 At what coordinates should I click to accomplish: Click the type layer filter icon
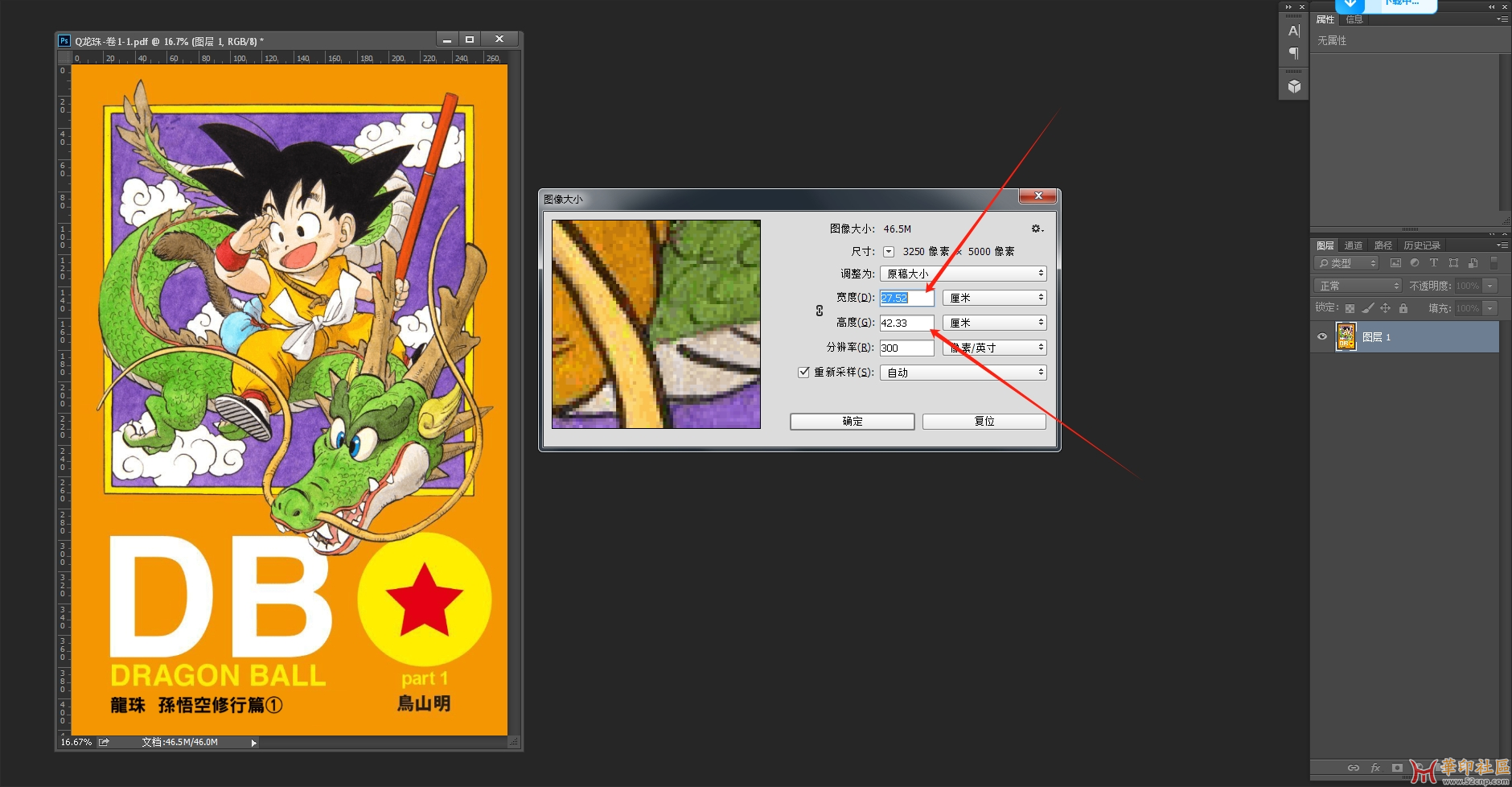click(1433, 263)
